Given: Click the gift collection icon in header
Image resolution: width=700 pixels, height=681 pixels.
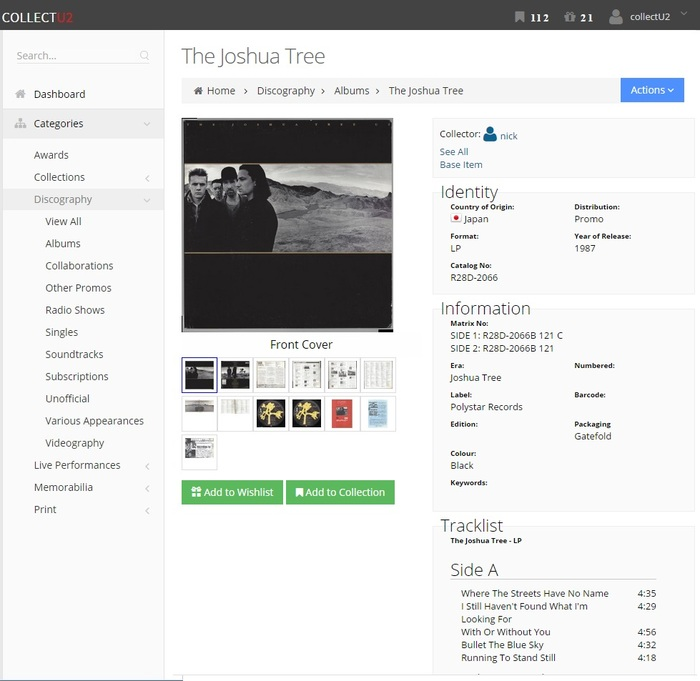Looking at the screenshot, I should pos(570,17).
